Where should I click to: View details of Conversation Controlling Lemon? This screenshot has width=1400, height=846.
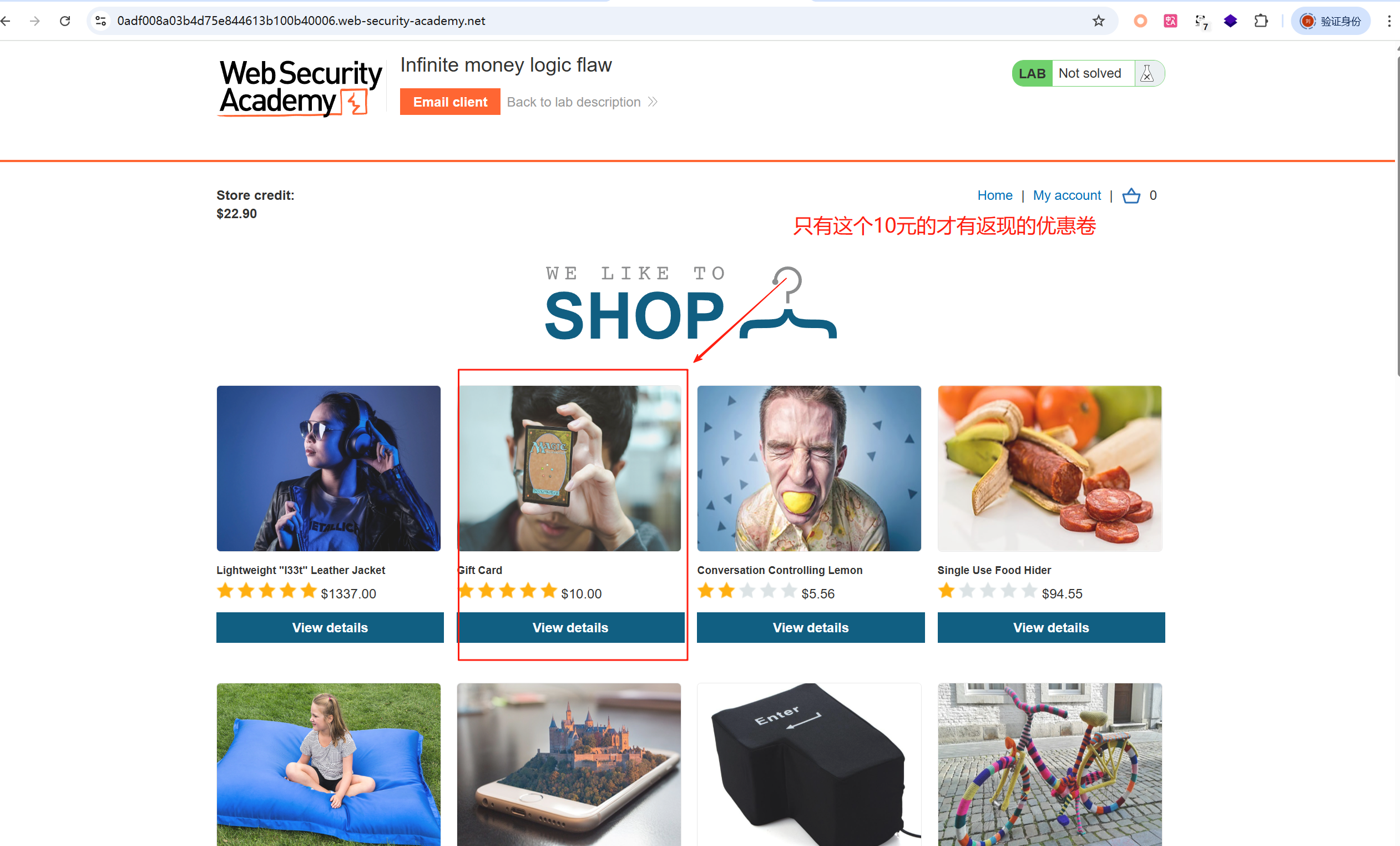coord(810,627)
